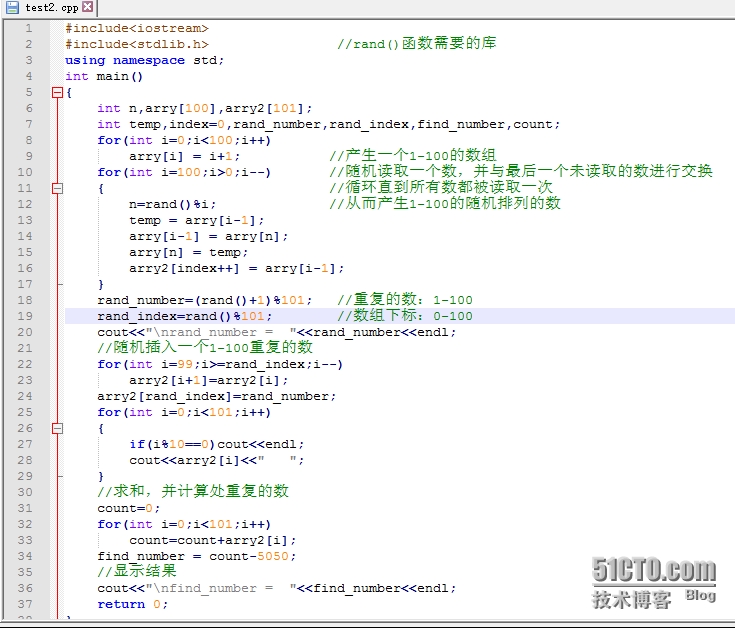The height and width of the screenshot is (628, 735).
Task: Click 'for(int i=99;i>=rand_index;i--)' loop header
Action: (220, 364)
